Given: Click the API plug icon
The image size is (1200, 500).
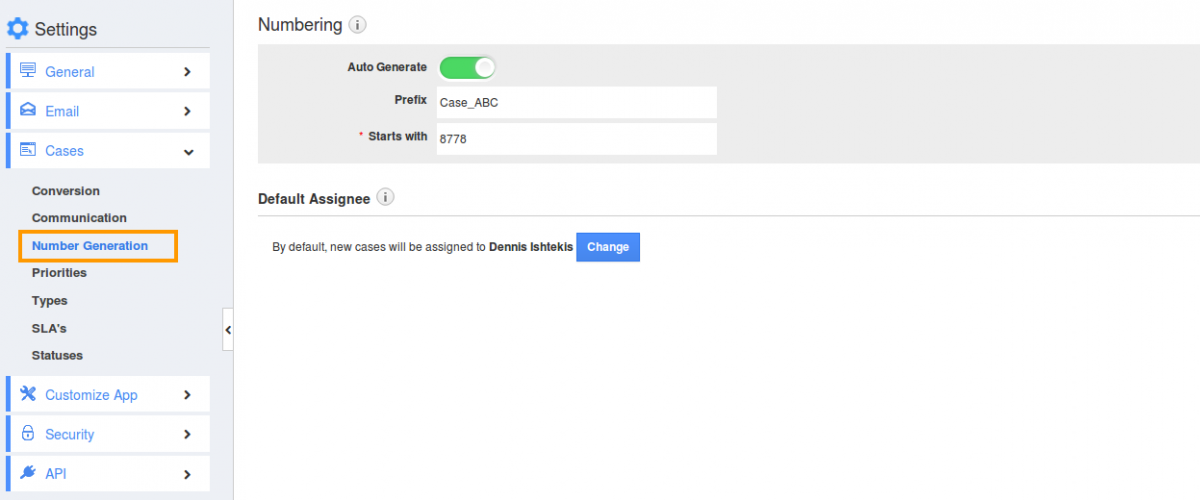Looking at the screenshot, I should [28, 473].
